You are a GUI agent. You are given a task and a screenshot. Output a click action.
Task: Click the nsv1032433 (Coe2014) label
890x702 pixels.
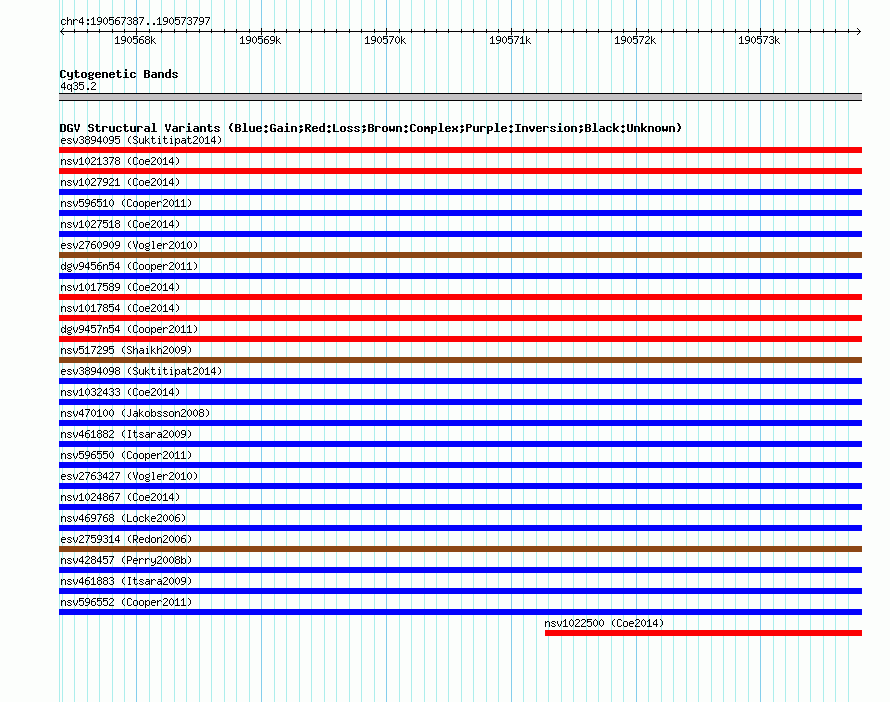click(120, 392)
